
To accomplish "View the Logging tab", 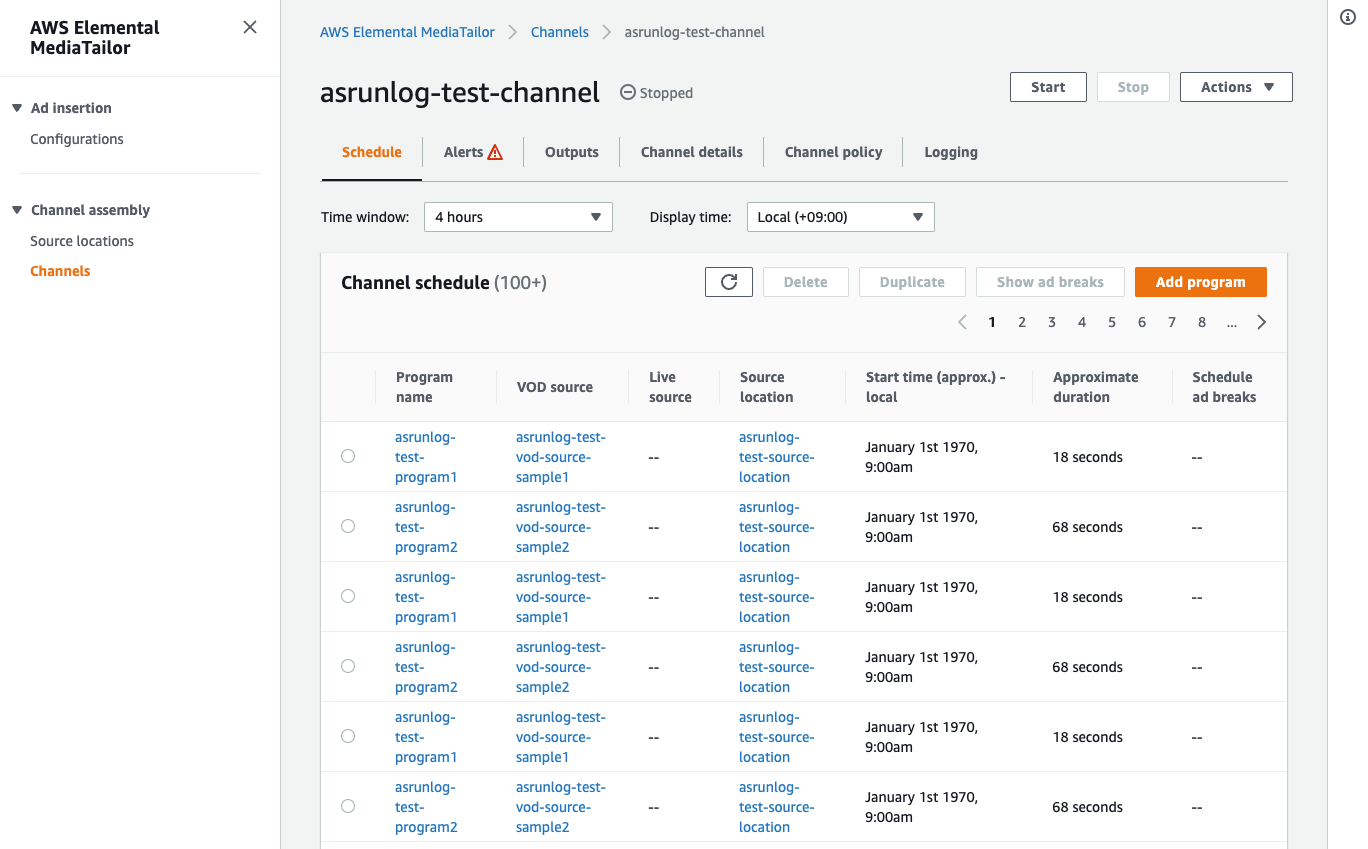I will click(951, 152).
